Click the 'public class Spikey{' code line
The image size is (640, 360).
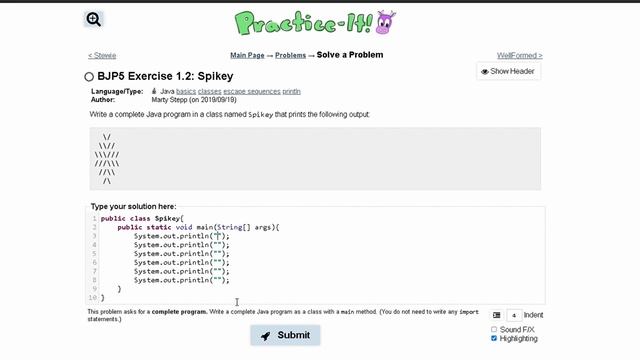coord(142,219)
